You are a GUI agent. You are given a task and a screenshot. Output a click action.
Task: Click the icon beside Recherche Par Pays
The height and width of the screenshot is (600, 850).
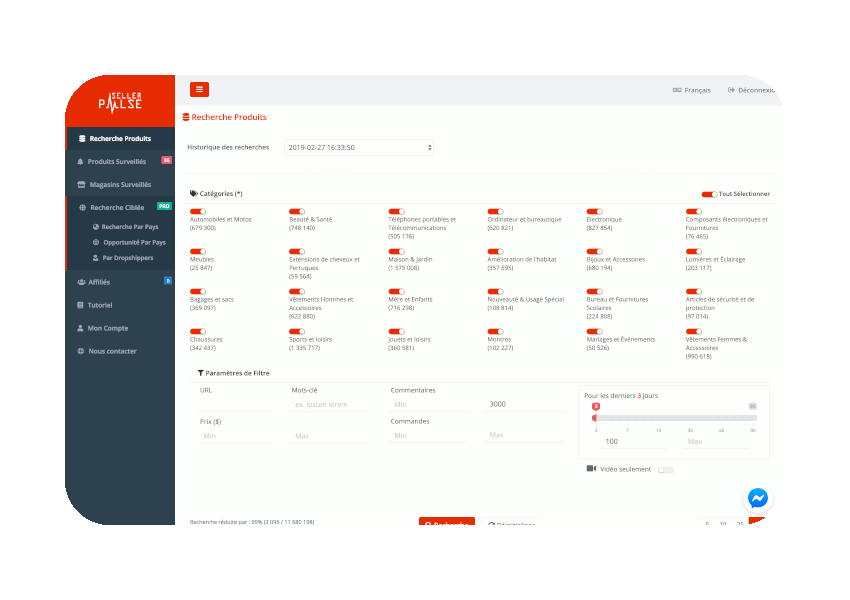95,227
